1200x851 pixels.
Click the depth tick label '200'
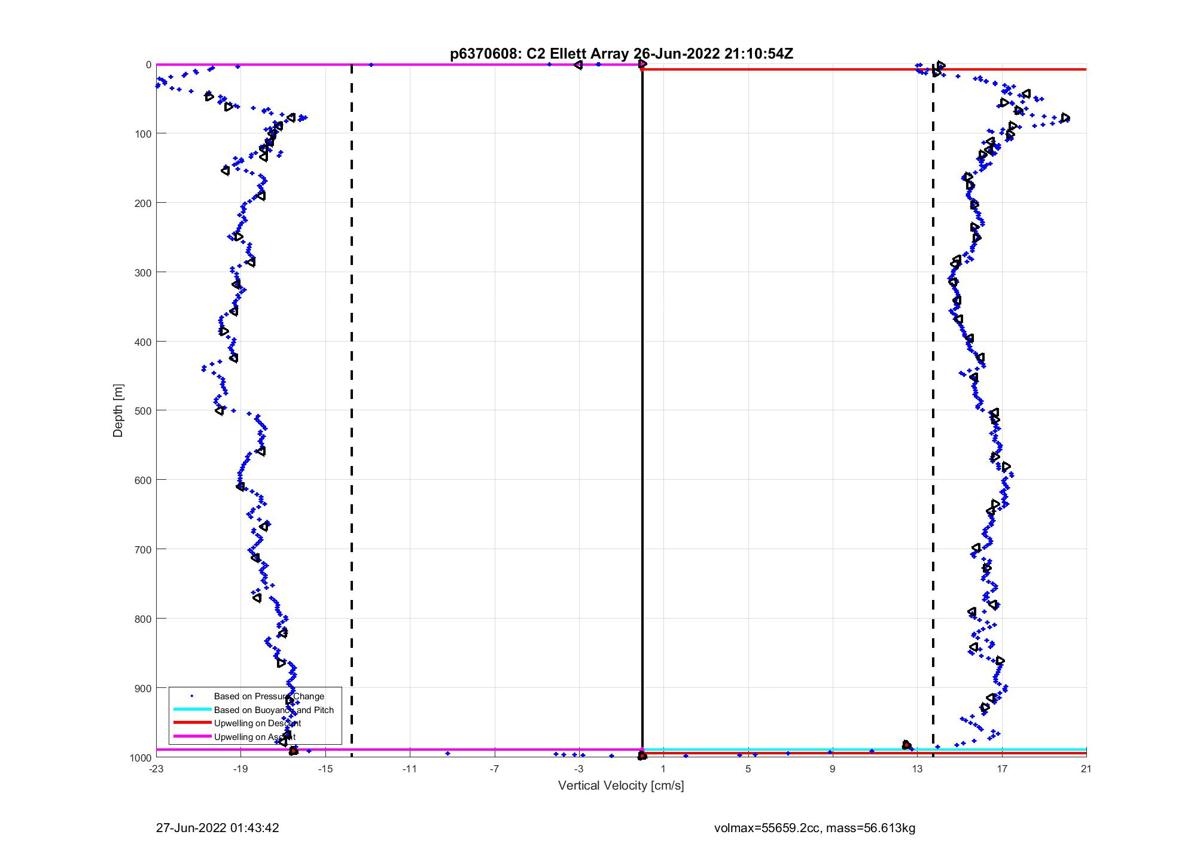[x=142, y=203]
